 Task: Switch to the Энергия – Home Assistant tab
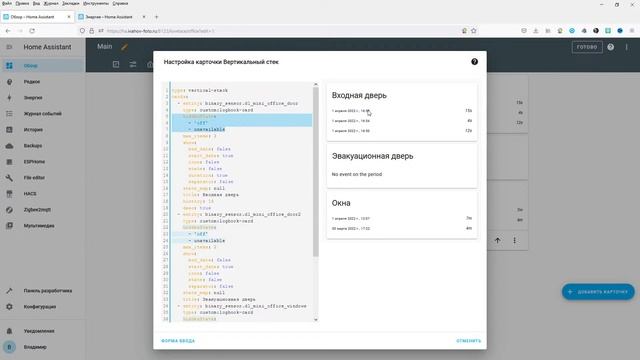(109, 17)
